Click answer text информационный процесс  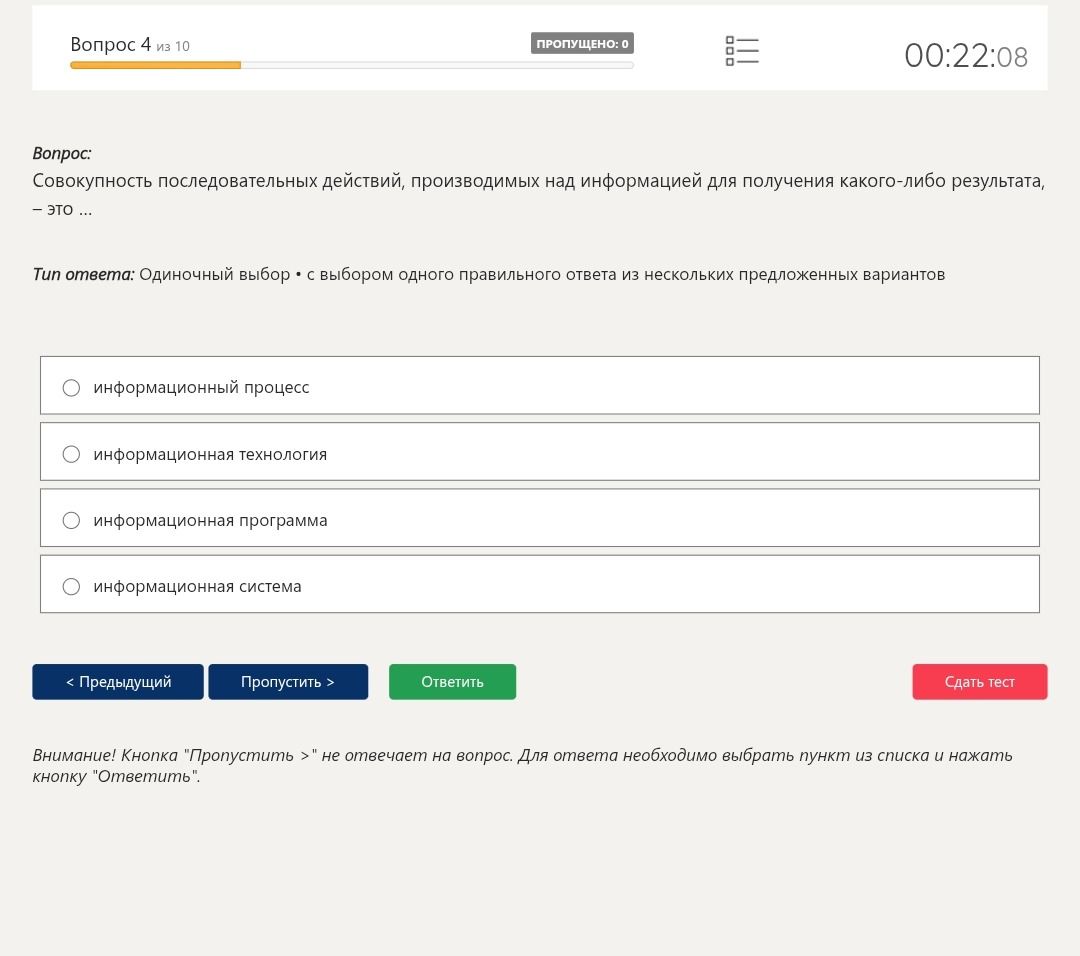pyautogui.click(x=201, y=388)
